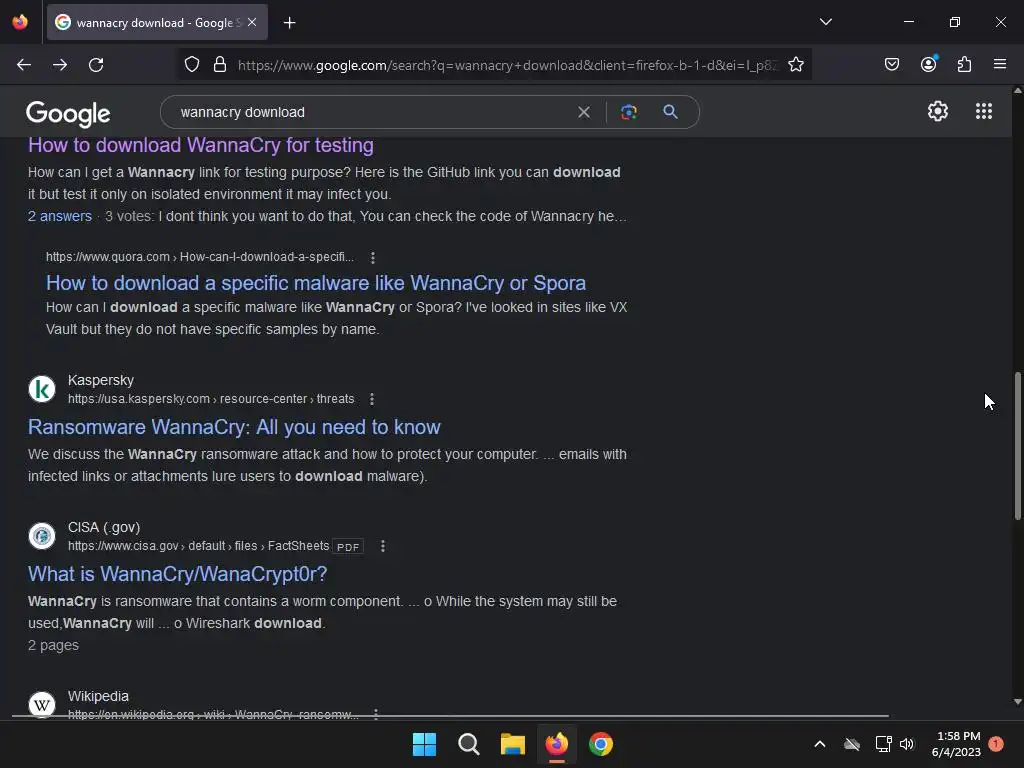Expand the list all tabs chevron

(825, 22)
